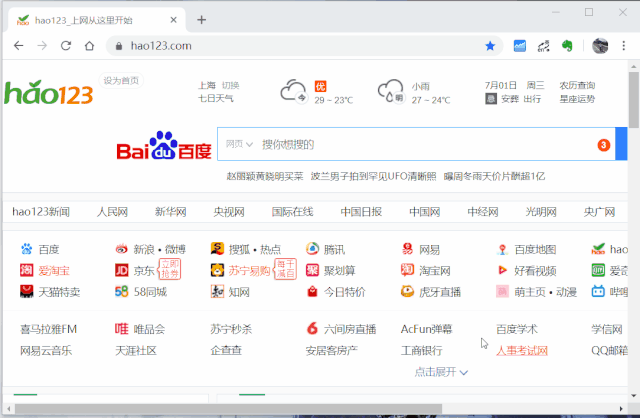Open the 搜狐 fox icon link
Image resolution: width=640 pixels, height=418 pixels.
click(217, 248)
